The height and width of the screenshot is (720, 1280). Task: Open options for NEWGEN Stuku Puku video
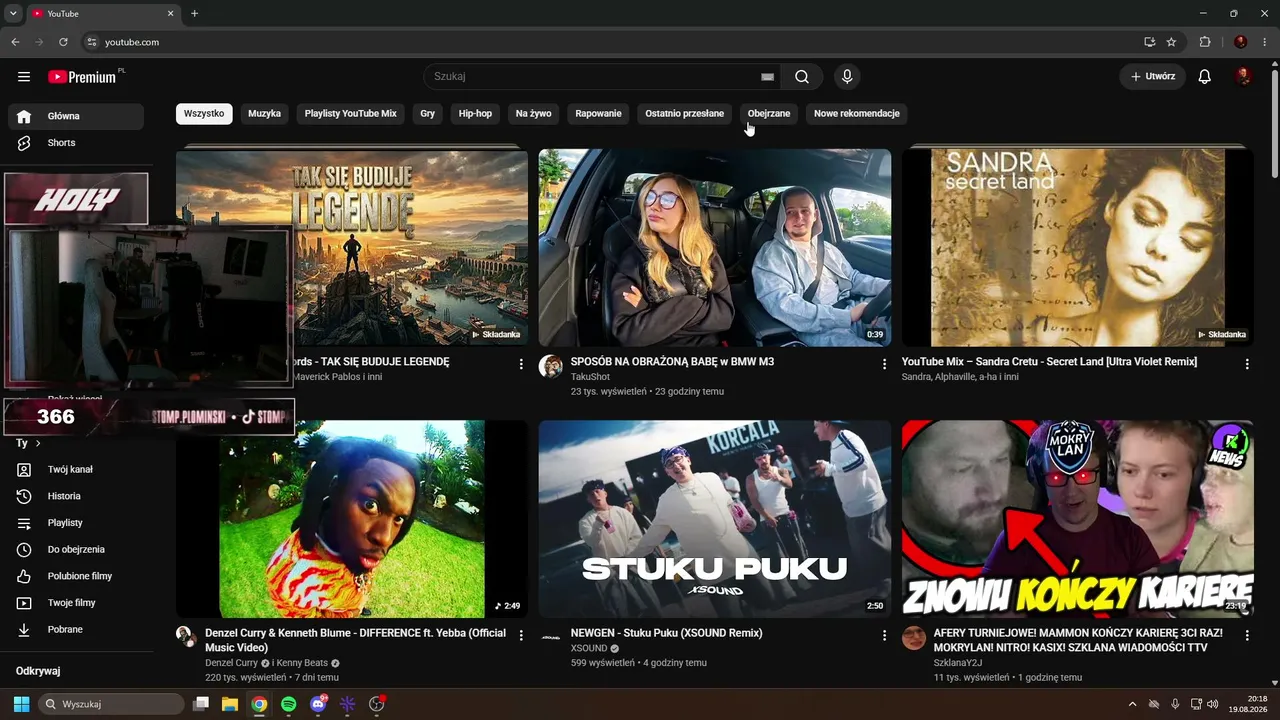[884, 636]
